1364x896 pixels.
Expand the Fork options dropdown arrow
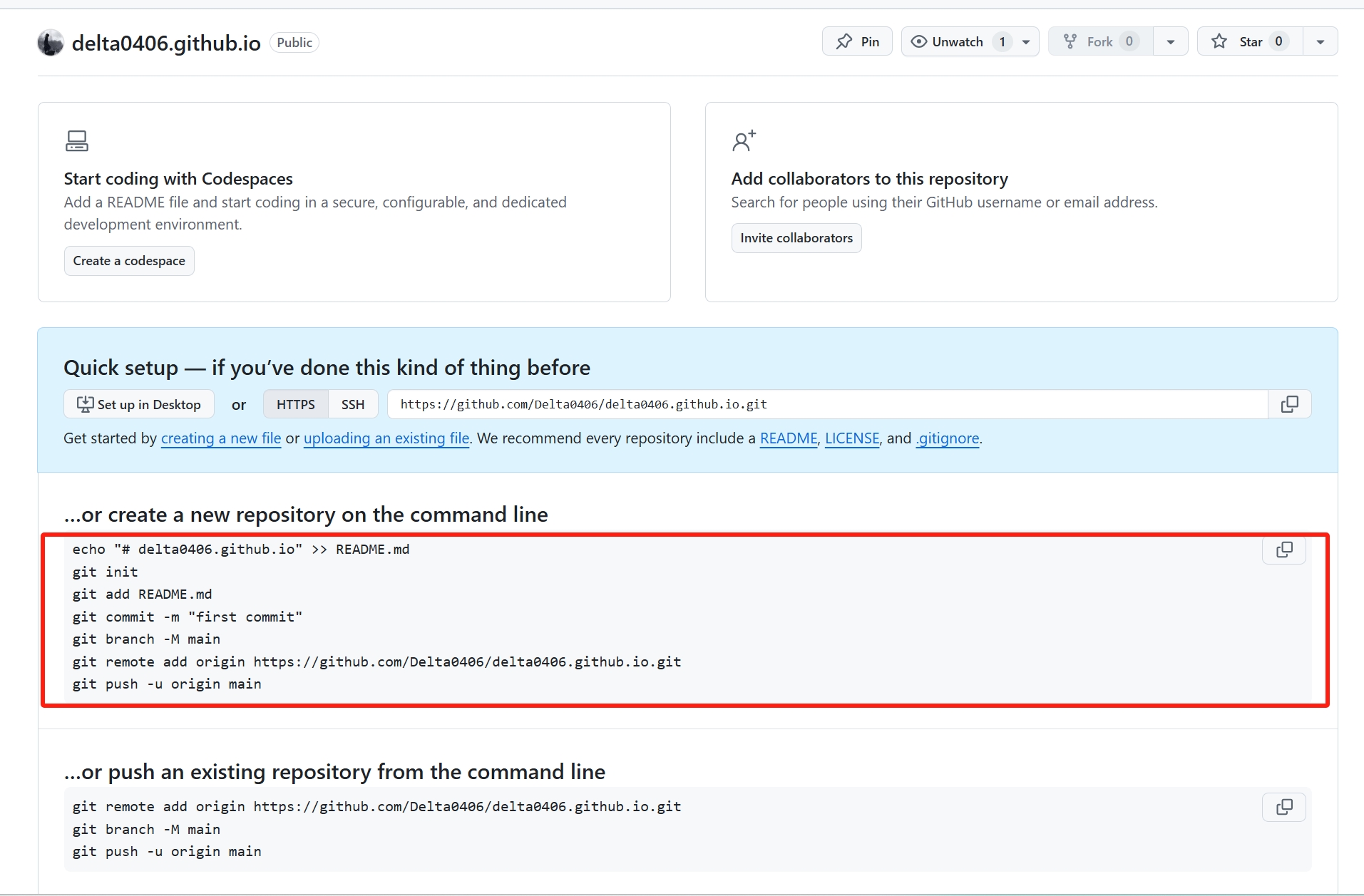[x=1171, y=41]
